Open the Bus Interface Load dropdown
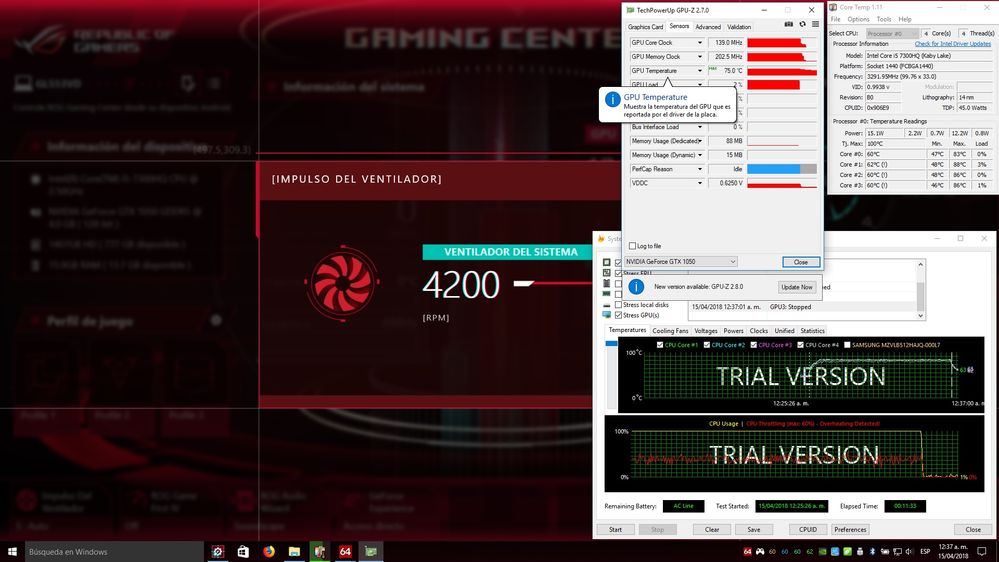 [x=700, y=127]
